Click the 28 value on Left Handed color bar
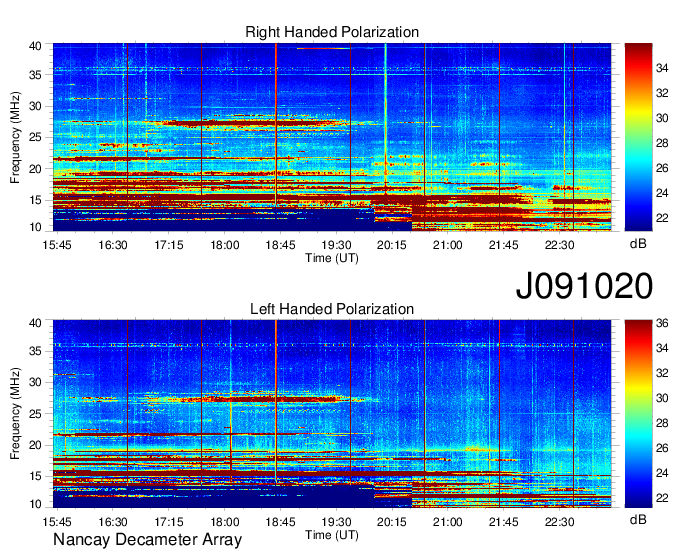The image size is (680, 552). point(662,423)
